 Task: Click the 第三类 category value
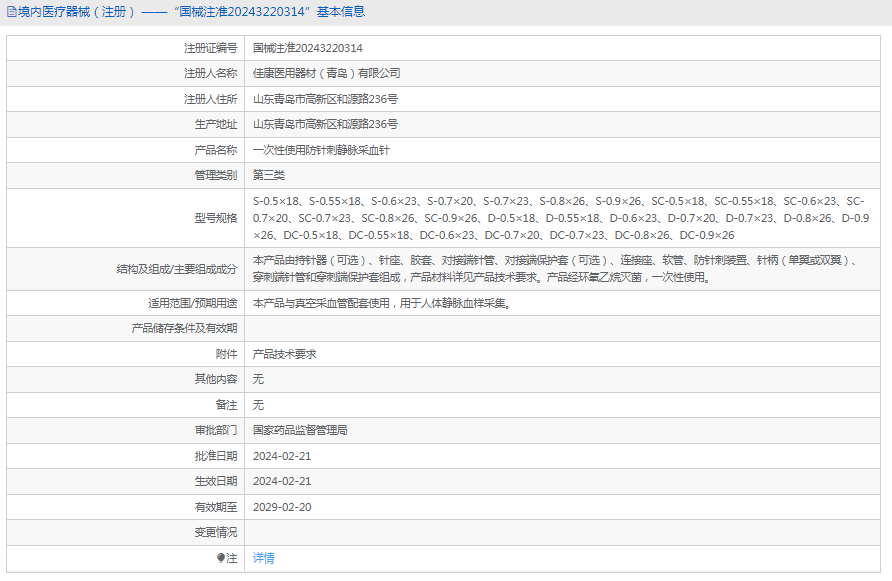click(x=269, y=175)
